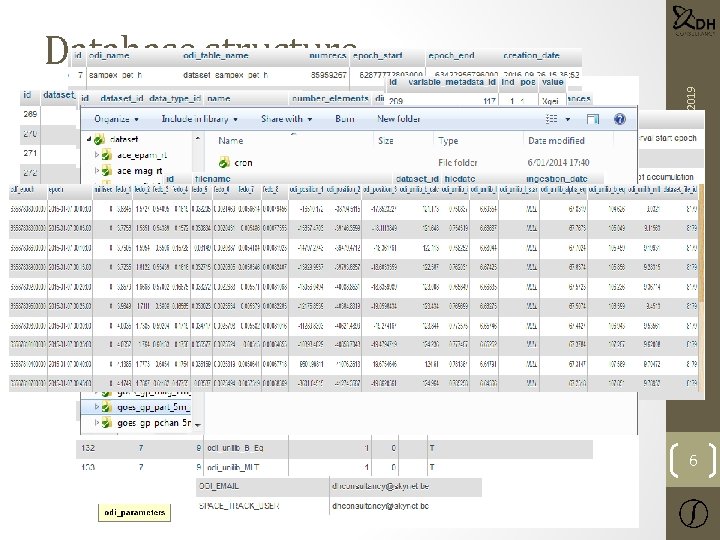Click the odi_parameters yellow label
The width and height of the screenshot is (720, 540).
[135, 512]
